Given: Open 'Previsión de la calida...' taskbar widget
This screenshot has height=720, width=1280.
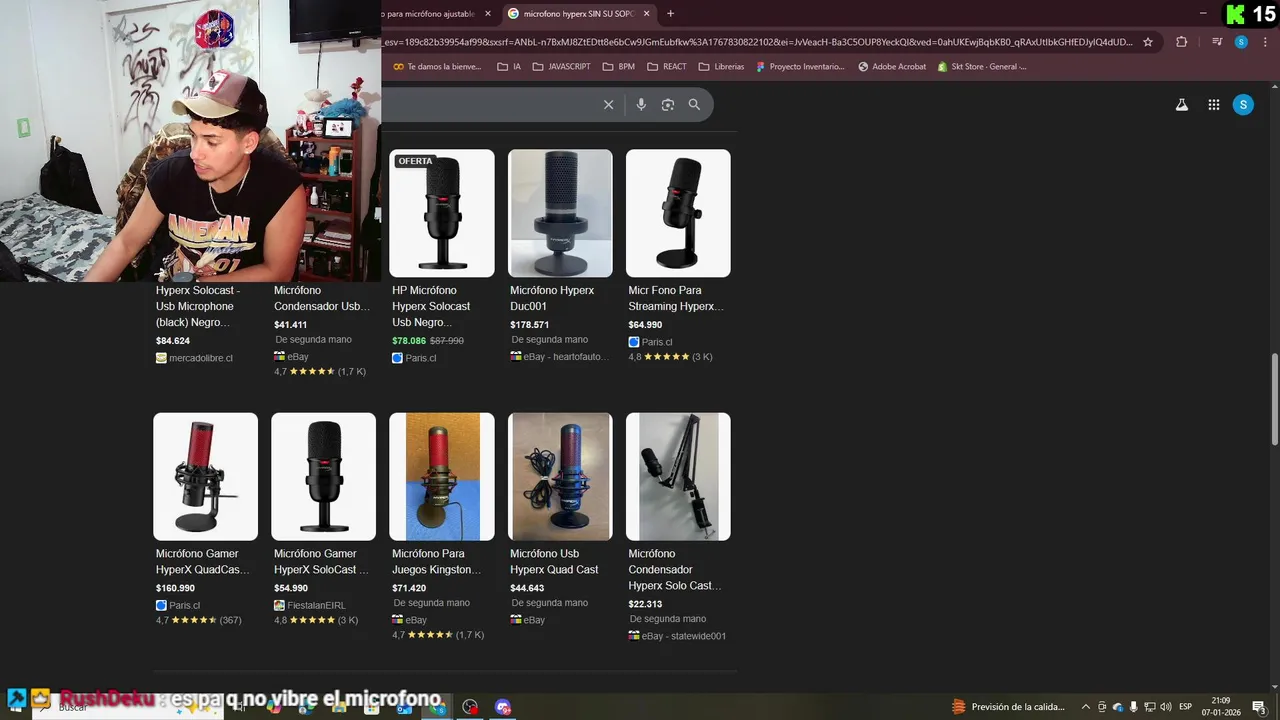Looking at the screenshot, I should point(1007,707).
